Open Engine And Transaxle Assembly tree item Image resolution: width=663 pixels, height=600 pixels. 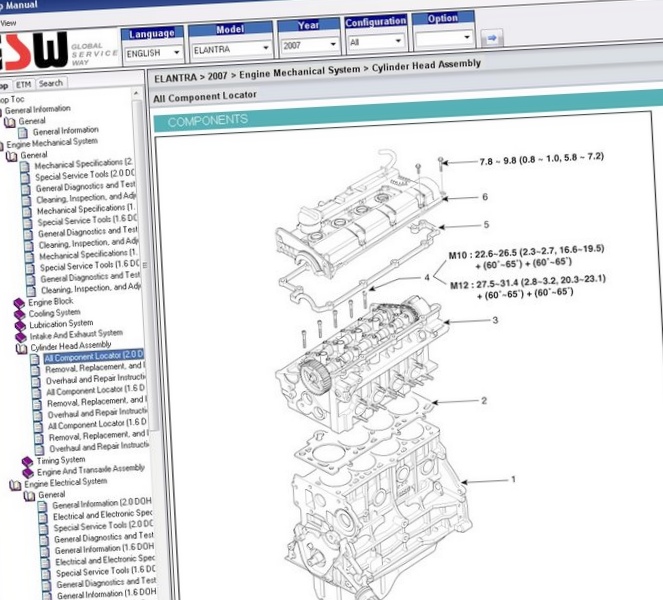pyautogui.click(x=91, y=470)
